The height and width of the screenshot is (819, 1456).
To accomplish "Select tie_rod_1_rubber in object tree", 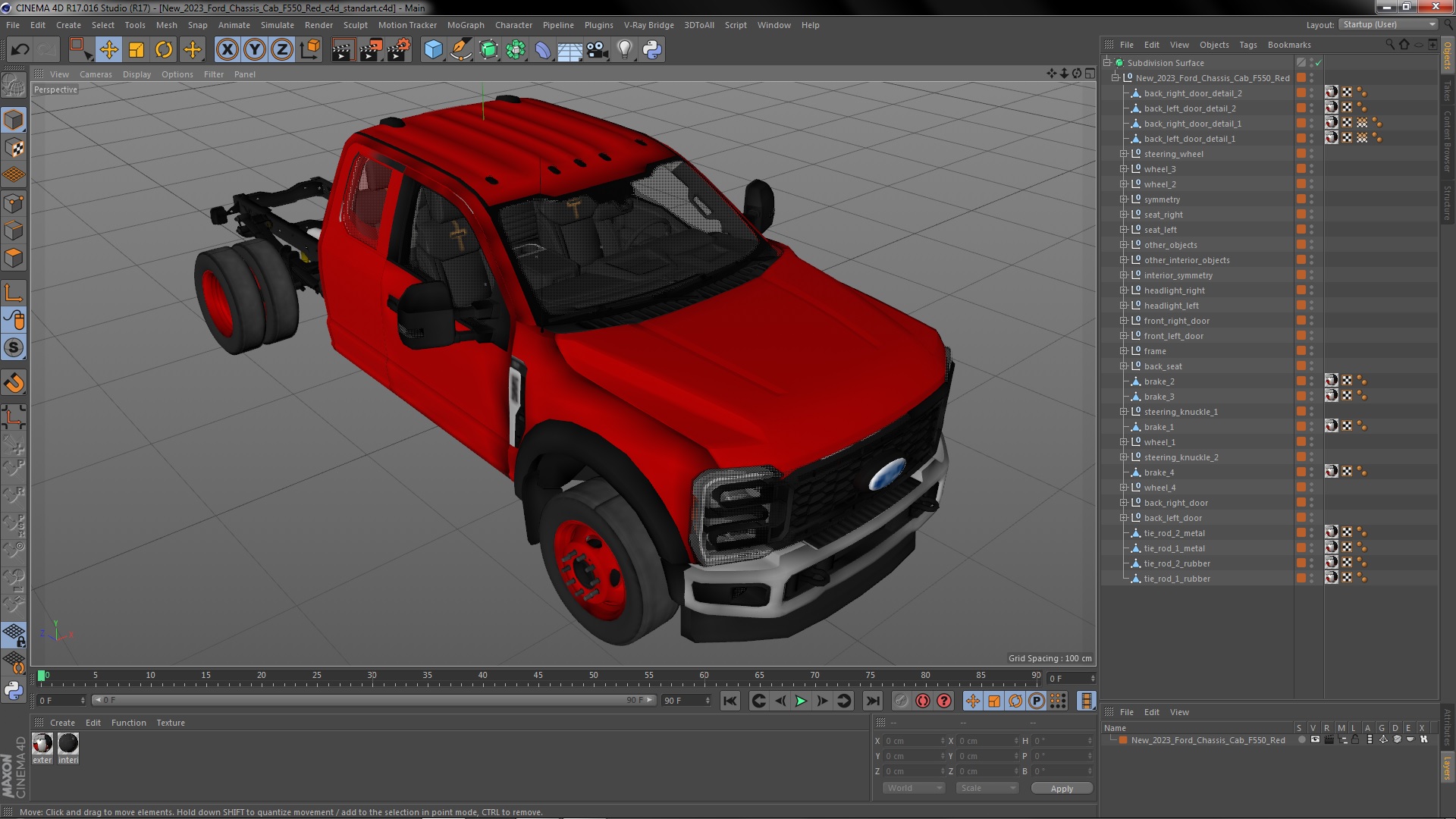I will pos(1177,579).
